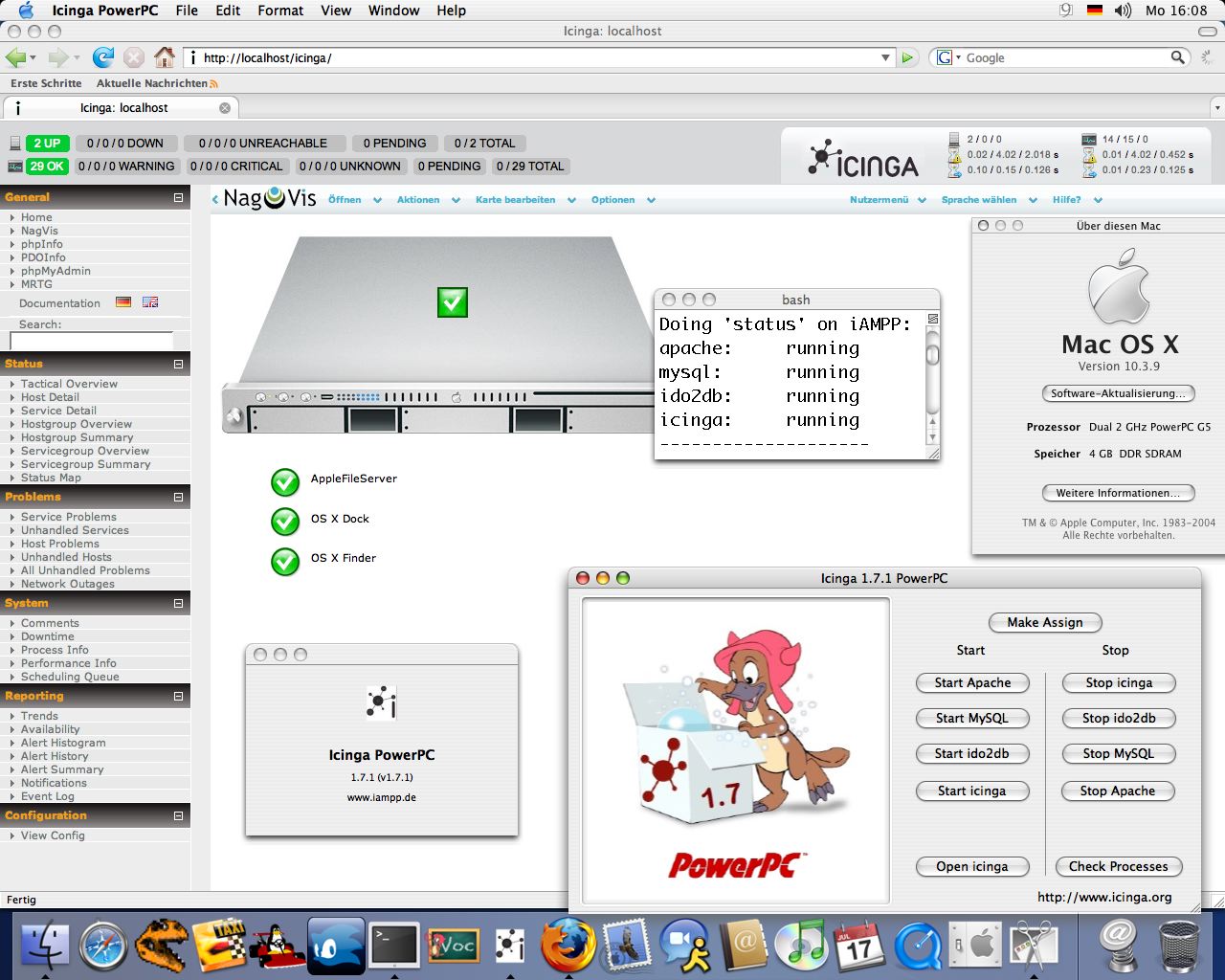Viewport: 1225px width, 980px height.
Task: Open the Format menu
Action: click(280, 11)
